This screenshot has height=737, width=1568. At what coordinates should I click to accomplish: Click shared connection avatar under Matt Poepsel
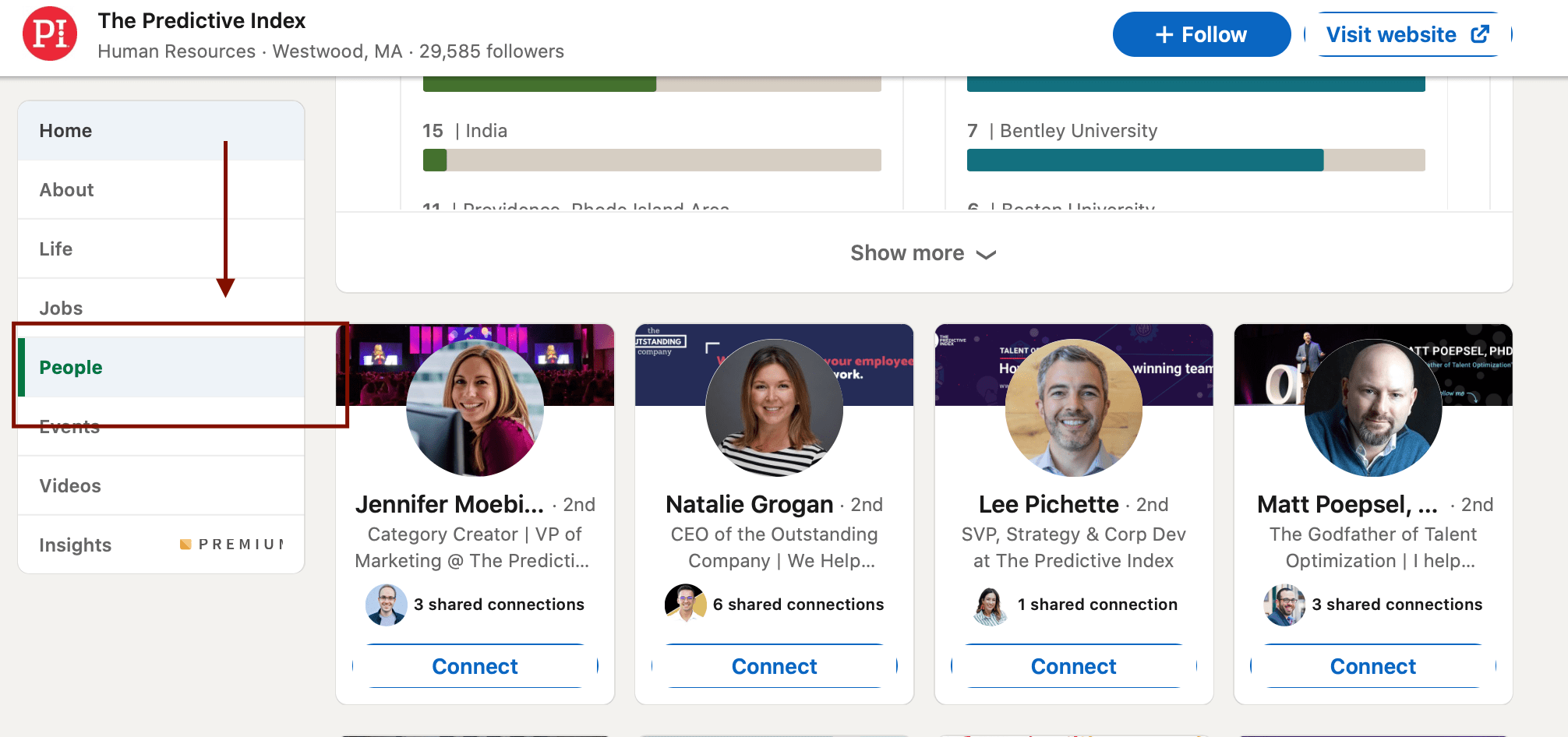(1284, 605)
